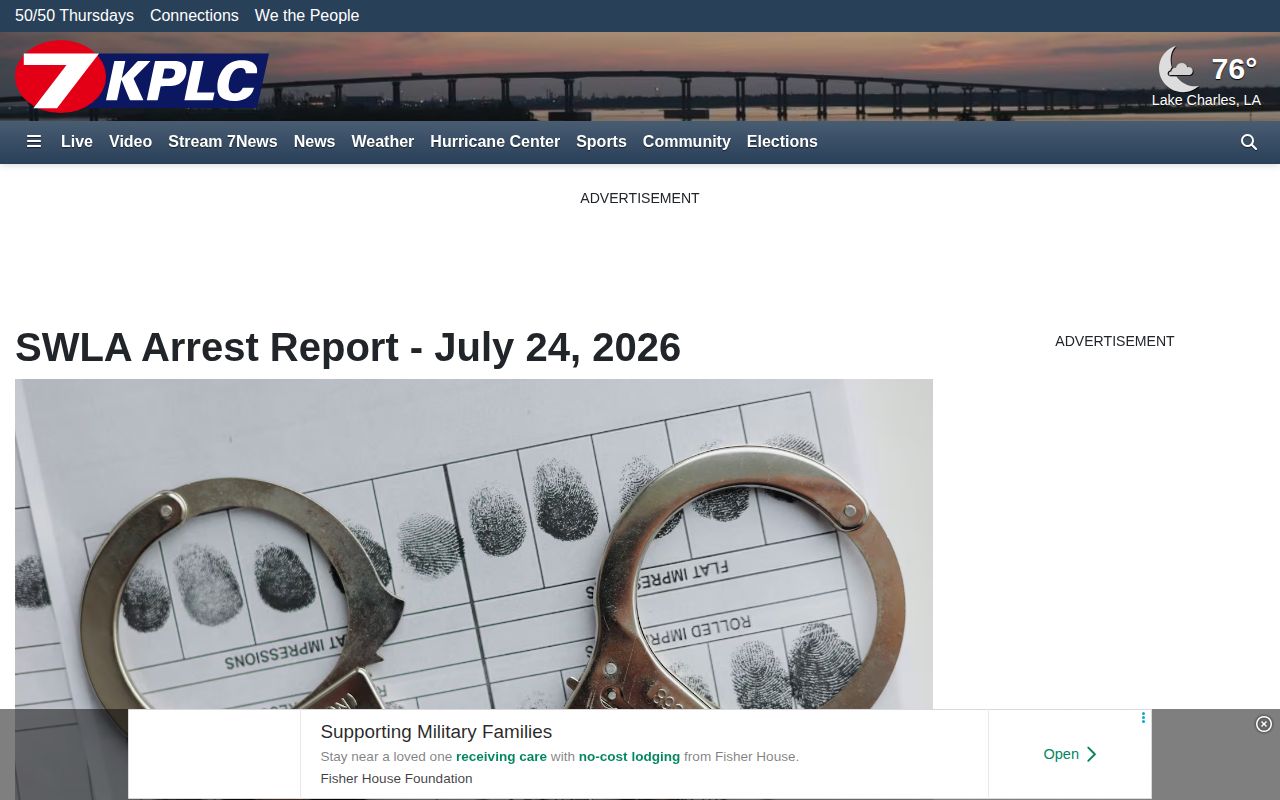Select Live in the navigation bar

(x=77, y=142)
